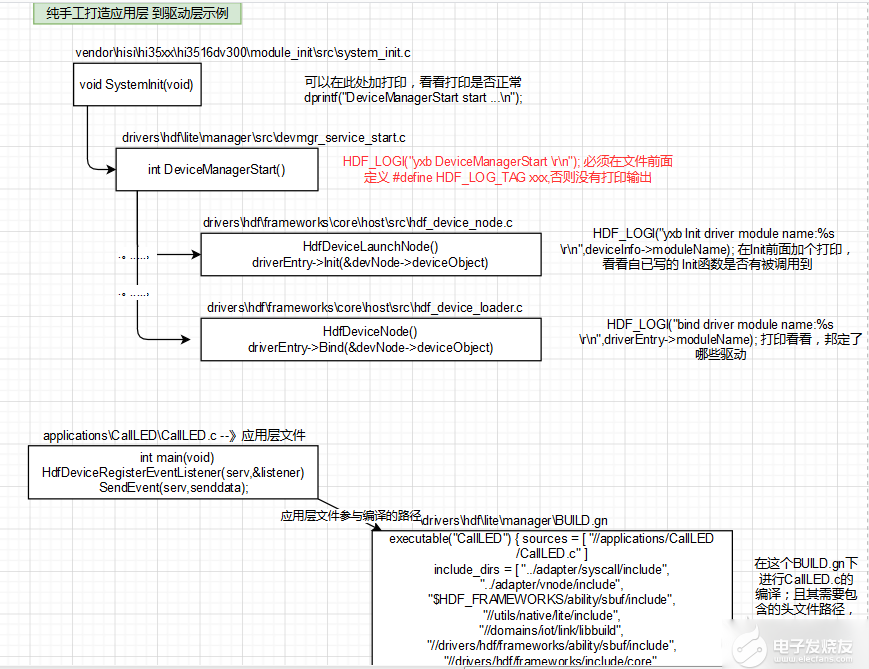
Task: Click the red HDF_LOG_TAG warning note
Action: coord(508,168)
